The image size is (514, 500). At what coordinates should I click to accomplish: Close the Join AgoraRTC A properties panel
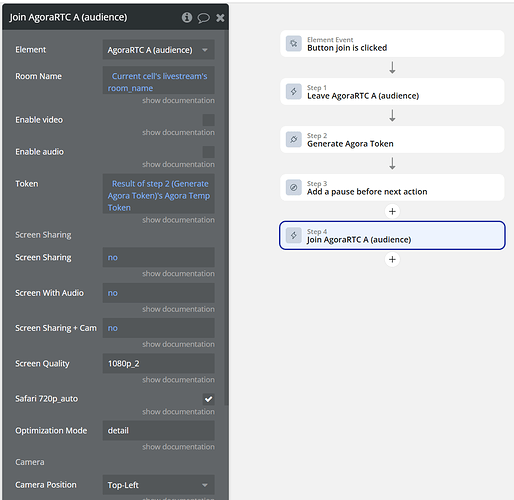(220, 18)
